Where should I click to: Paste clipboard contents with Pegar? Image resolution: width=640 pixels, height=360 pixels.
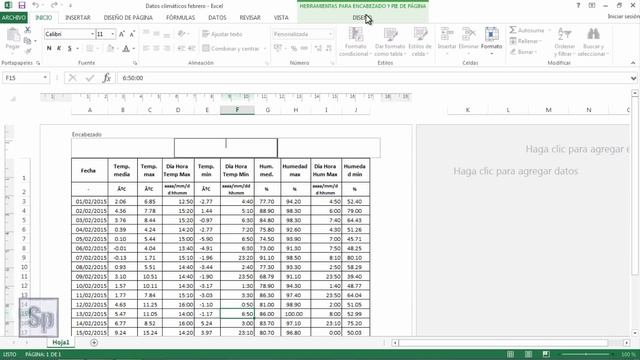13,39
